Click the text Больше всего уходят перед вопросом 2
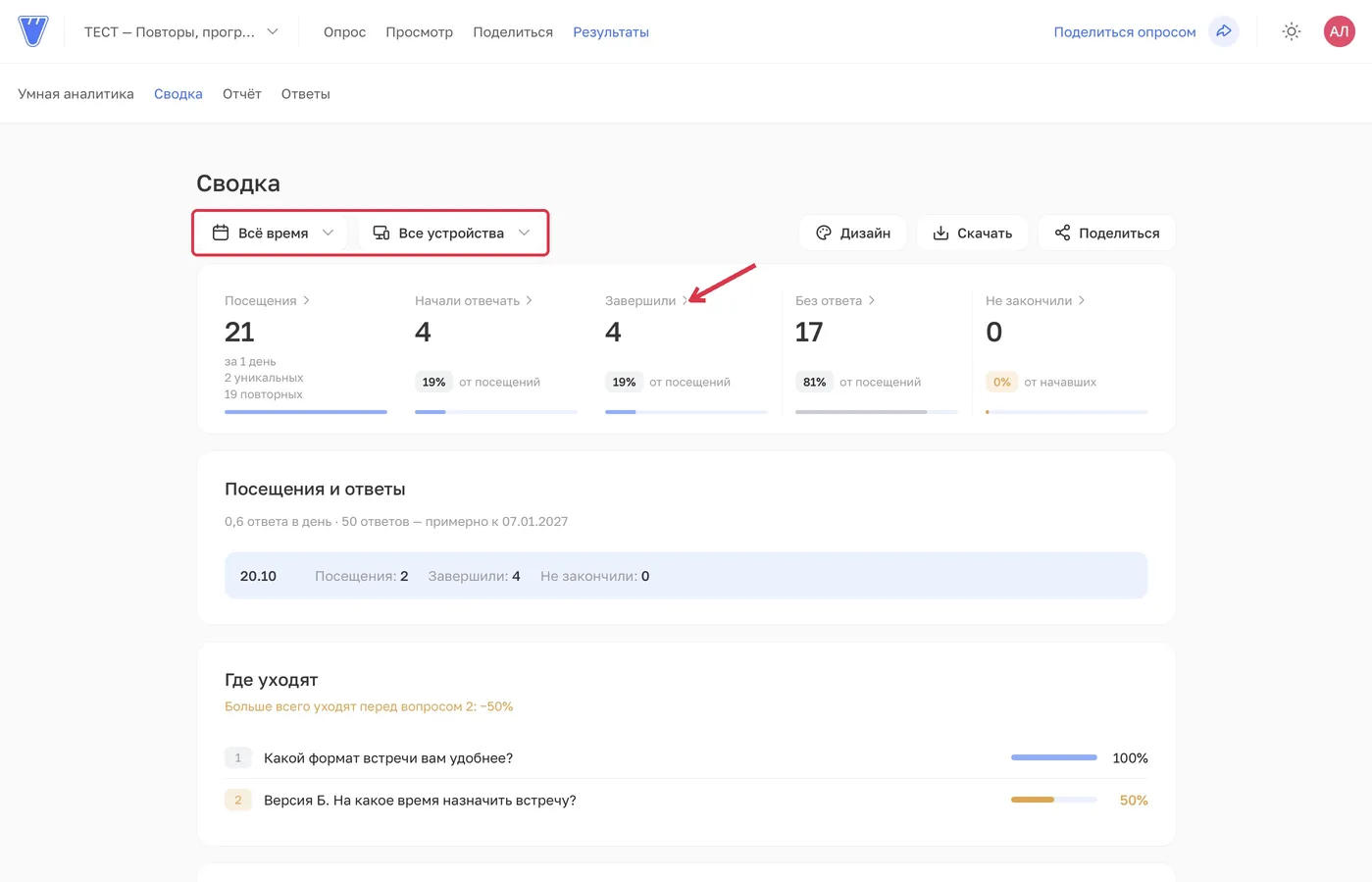The width and height of the screenshot is (1372, 882). [369, 706]
